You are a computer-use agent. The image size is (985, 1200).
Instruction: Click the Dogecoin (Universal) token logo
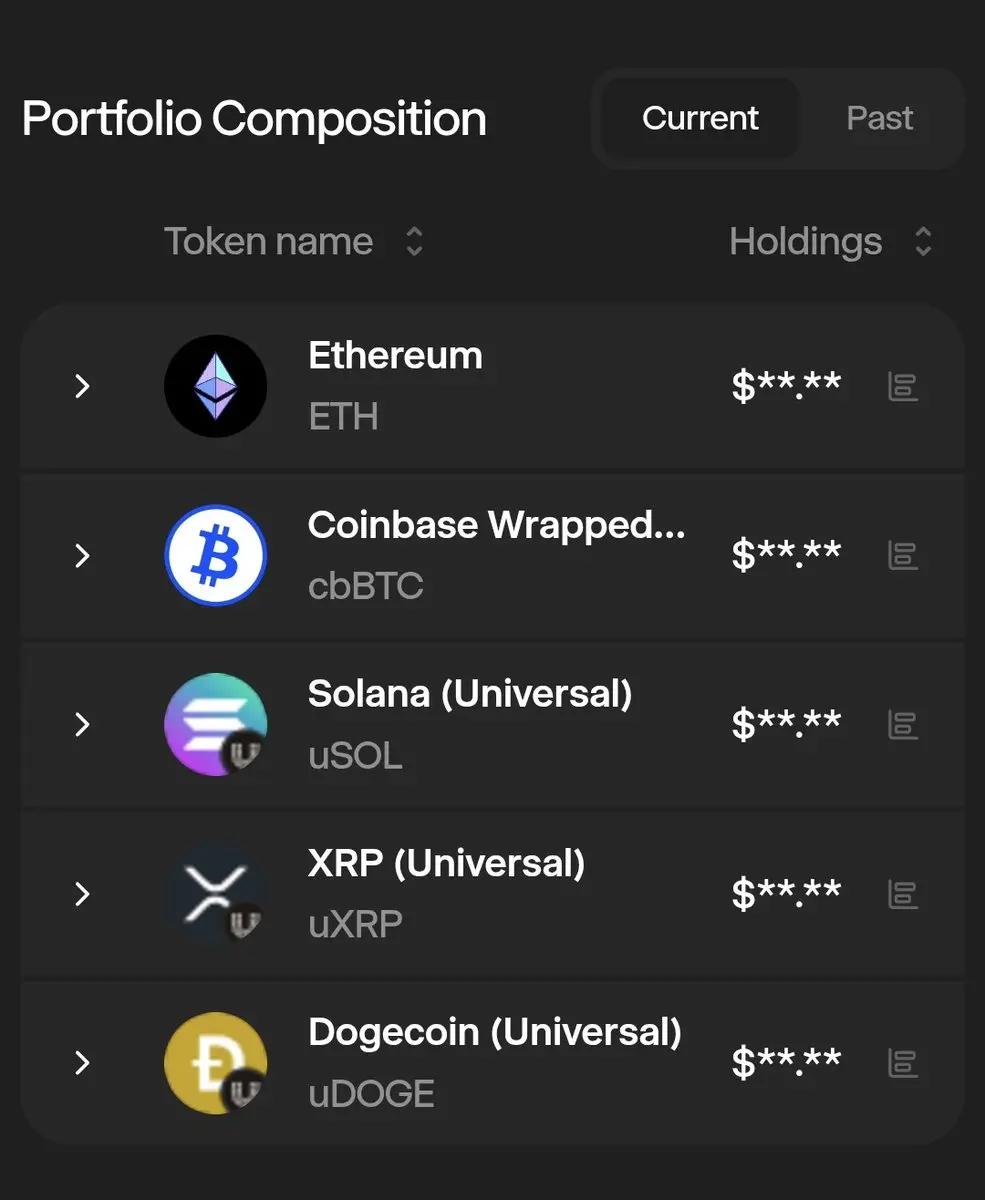(215, 1062)
